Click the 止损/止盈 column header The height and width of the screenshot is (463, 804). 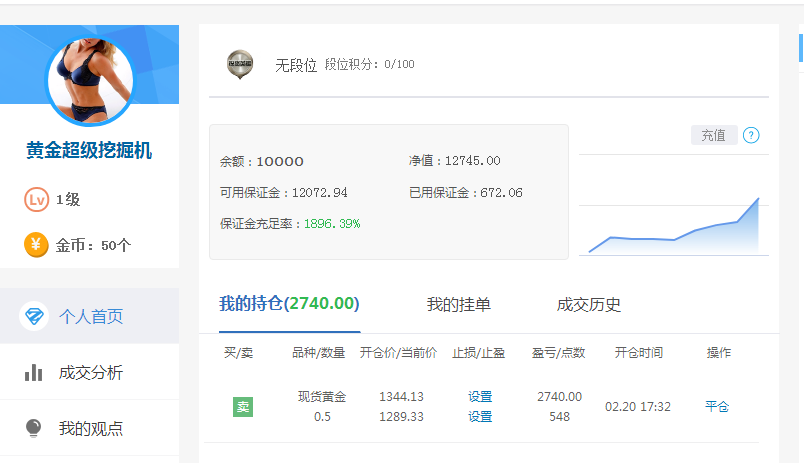(478, 353)
